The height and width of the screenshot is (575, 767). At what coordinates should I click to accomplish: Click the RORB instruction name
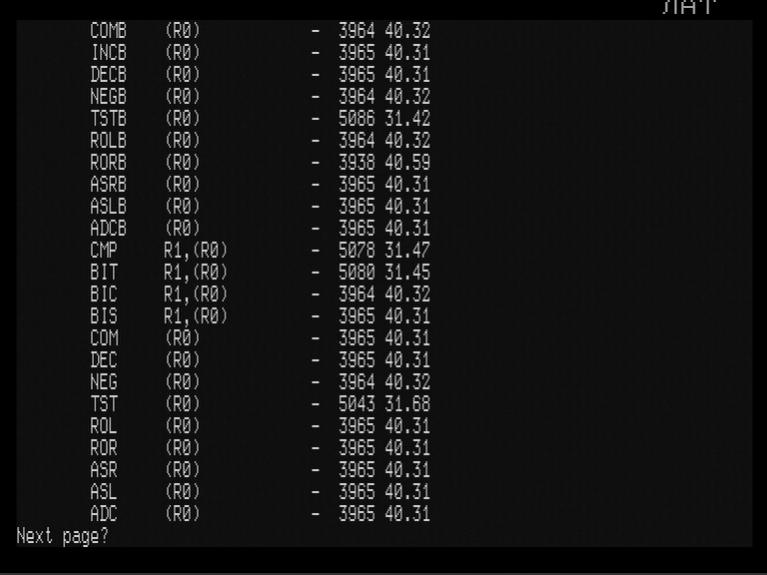pyautogui.click(x=108, y=162)
